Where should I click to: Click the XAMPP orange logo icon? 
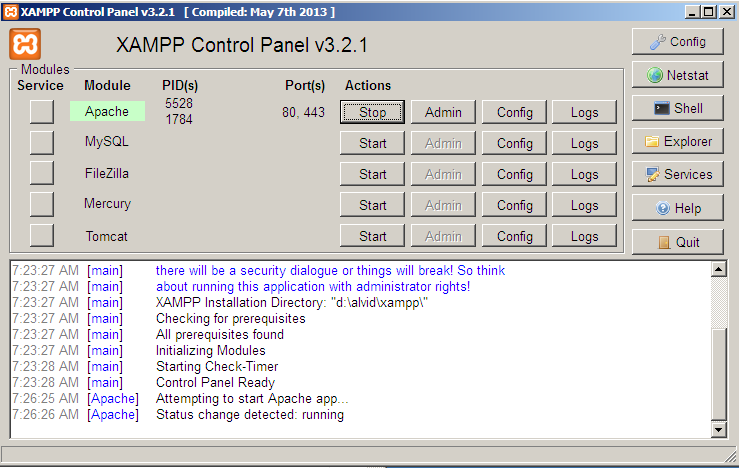(25, 44)
